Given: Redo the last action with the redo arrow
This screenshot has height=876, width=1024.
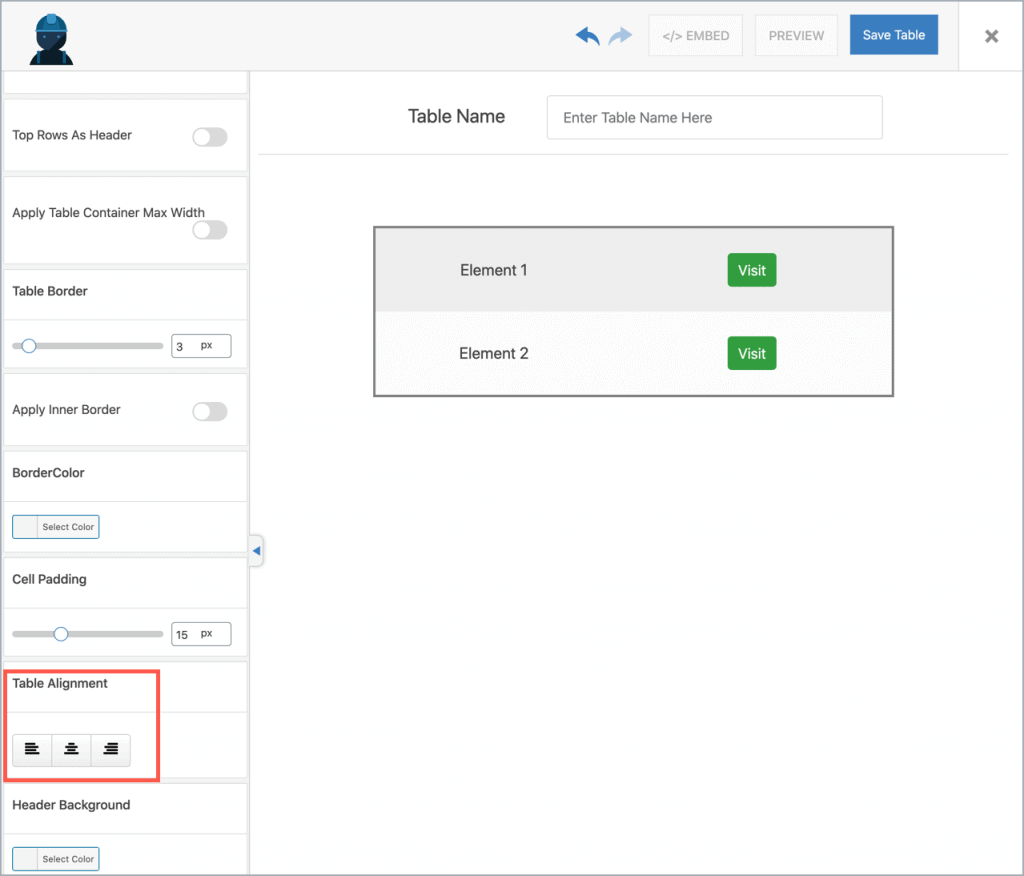Looking at the screenshot, I should (619, 35).
